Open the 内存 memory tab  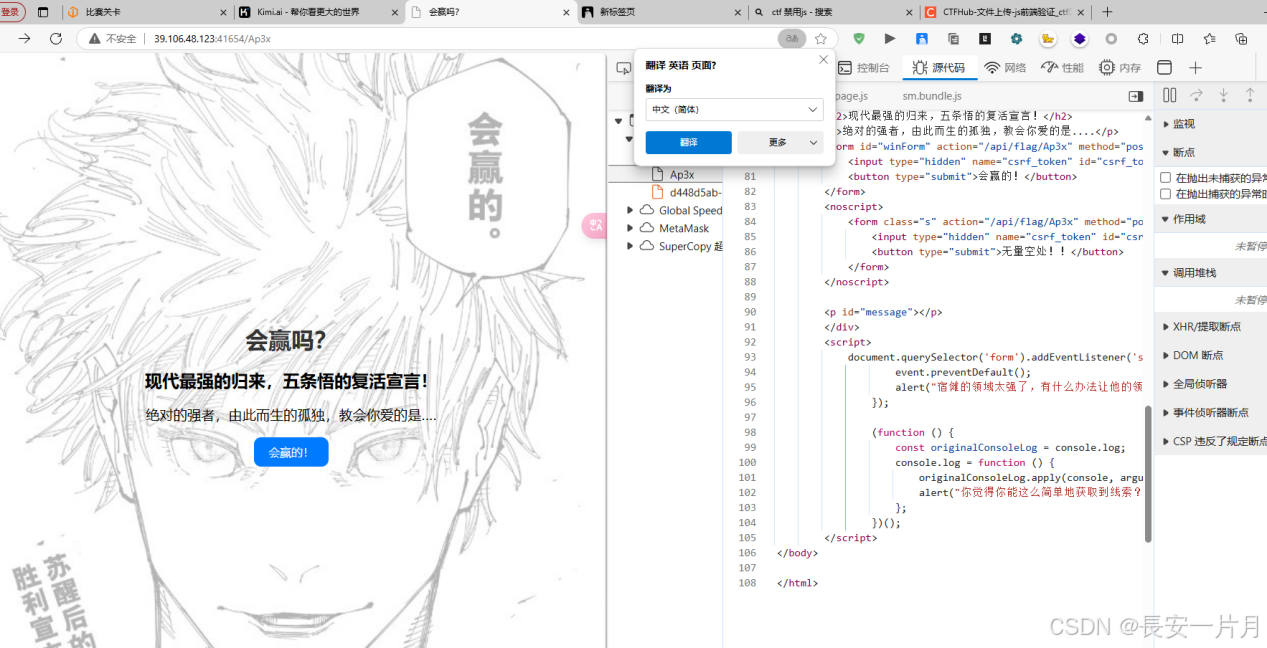pyautogui.click(x=1120, y=68)
